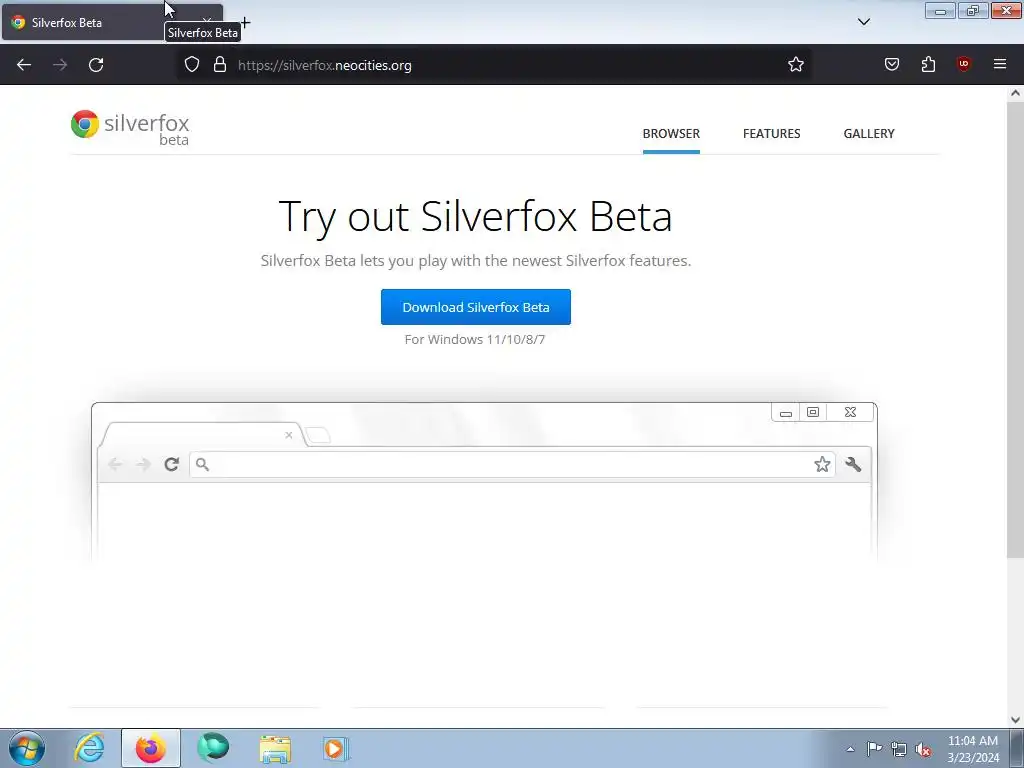Image resolution: width=1024 pixels, height=768 pixels.
Task: Click the muted volume tray icon
Action: [923, 749]
